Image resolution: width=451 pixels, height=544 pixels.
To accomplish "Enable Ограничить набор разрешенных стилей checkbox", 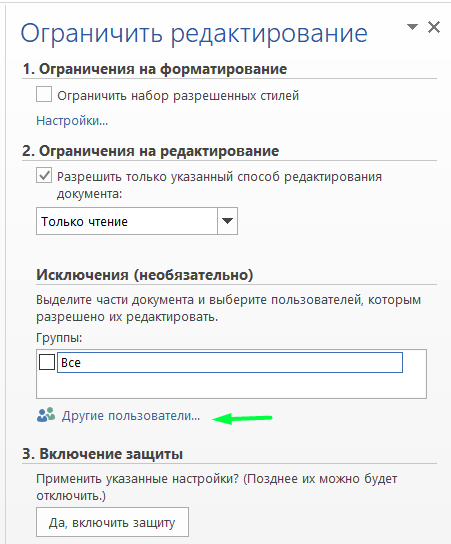I will click(x=44, y=94).
